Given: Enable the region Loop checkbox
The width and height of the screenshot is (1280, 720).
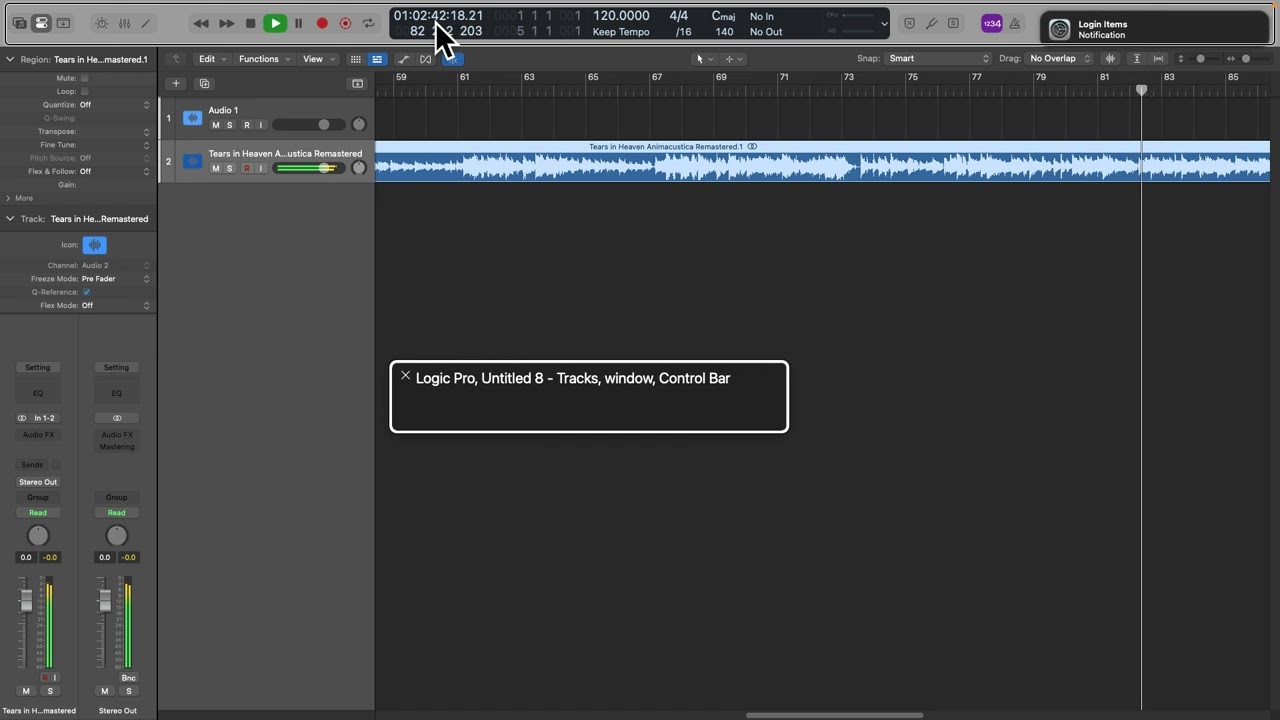Looking at the screenshot, I should pos(84,91).
